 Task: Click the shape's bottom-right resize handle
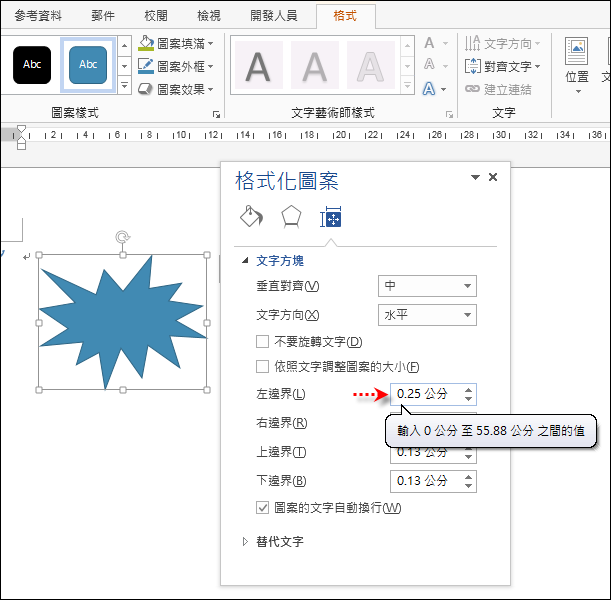tap(207, 390)
